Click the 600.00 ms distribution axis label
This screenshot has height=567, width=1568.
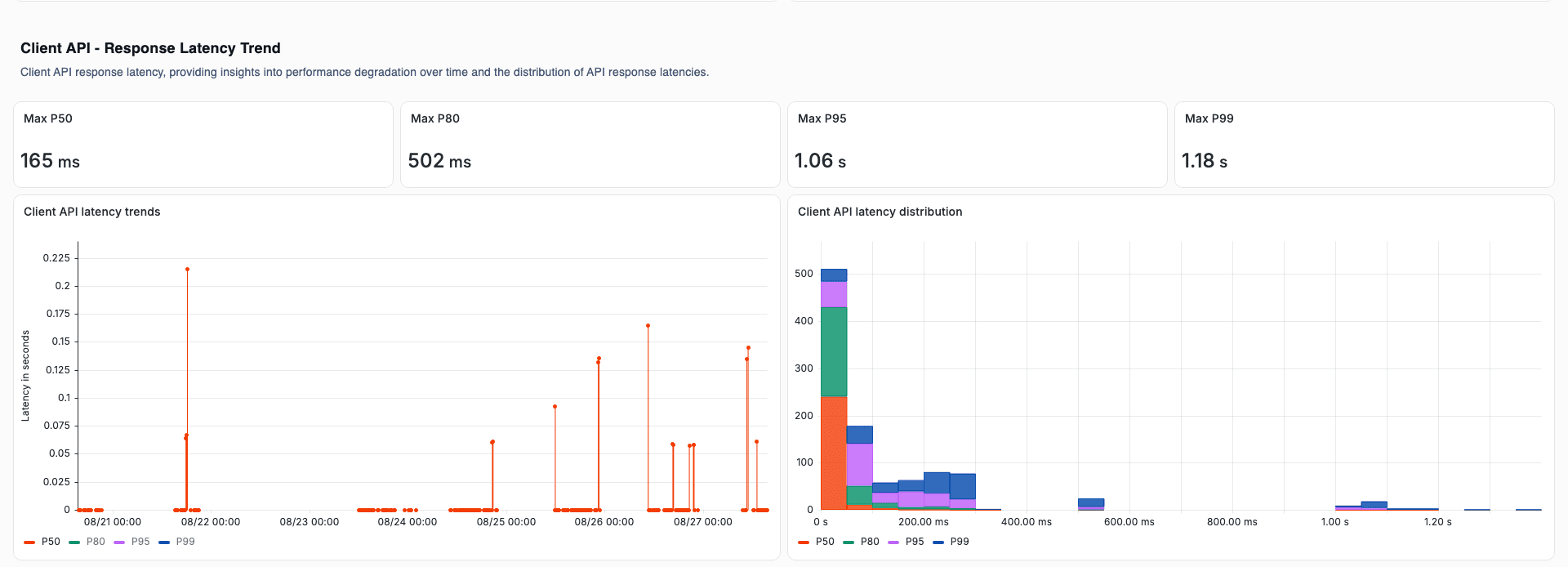[x=1129, y=522]
